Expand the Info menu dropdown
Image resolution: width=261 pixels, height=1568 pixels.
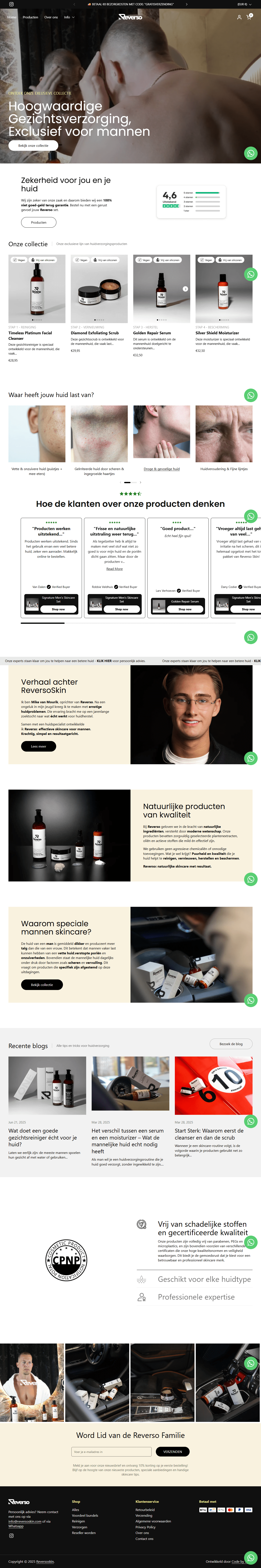(x=69, y=17)
